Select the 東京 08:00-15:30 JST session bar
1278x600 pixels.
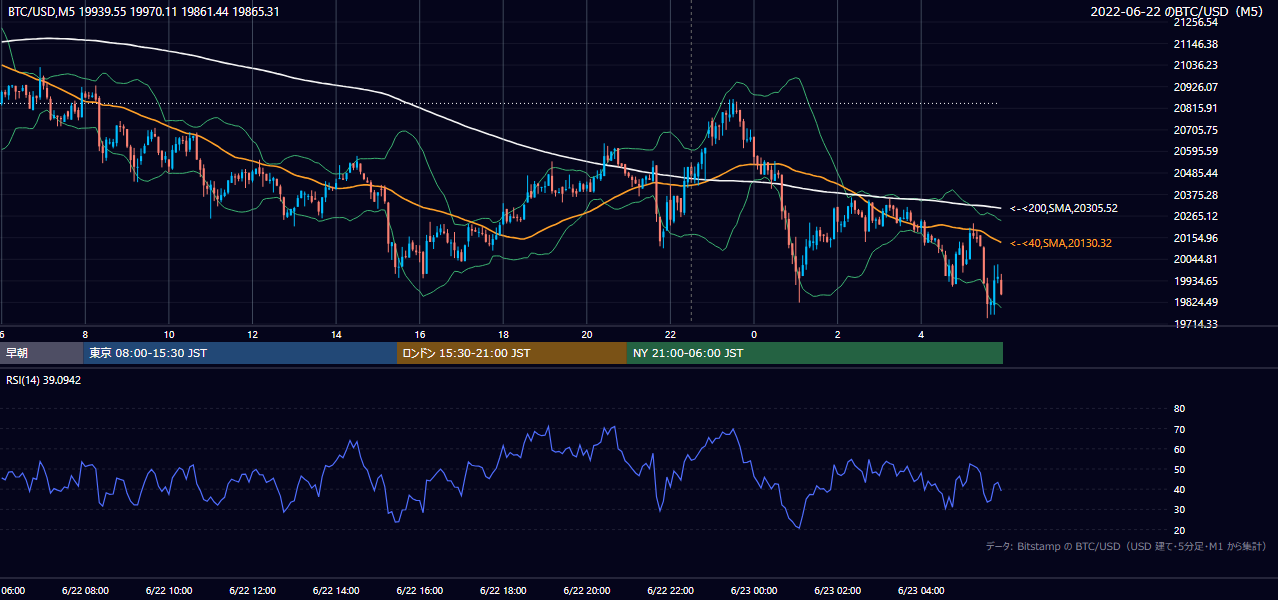[x=240, y=353]
